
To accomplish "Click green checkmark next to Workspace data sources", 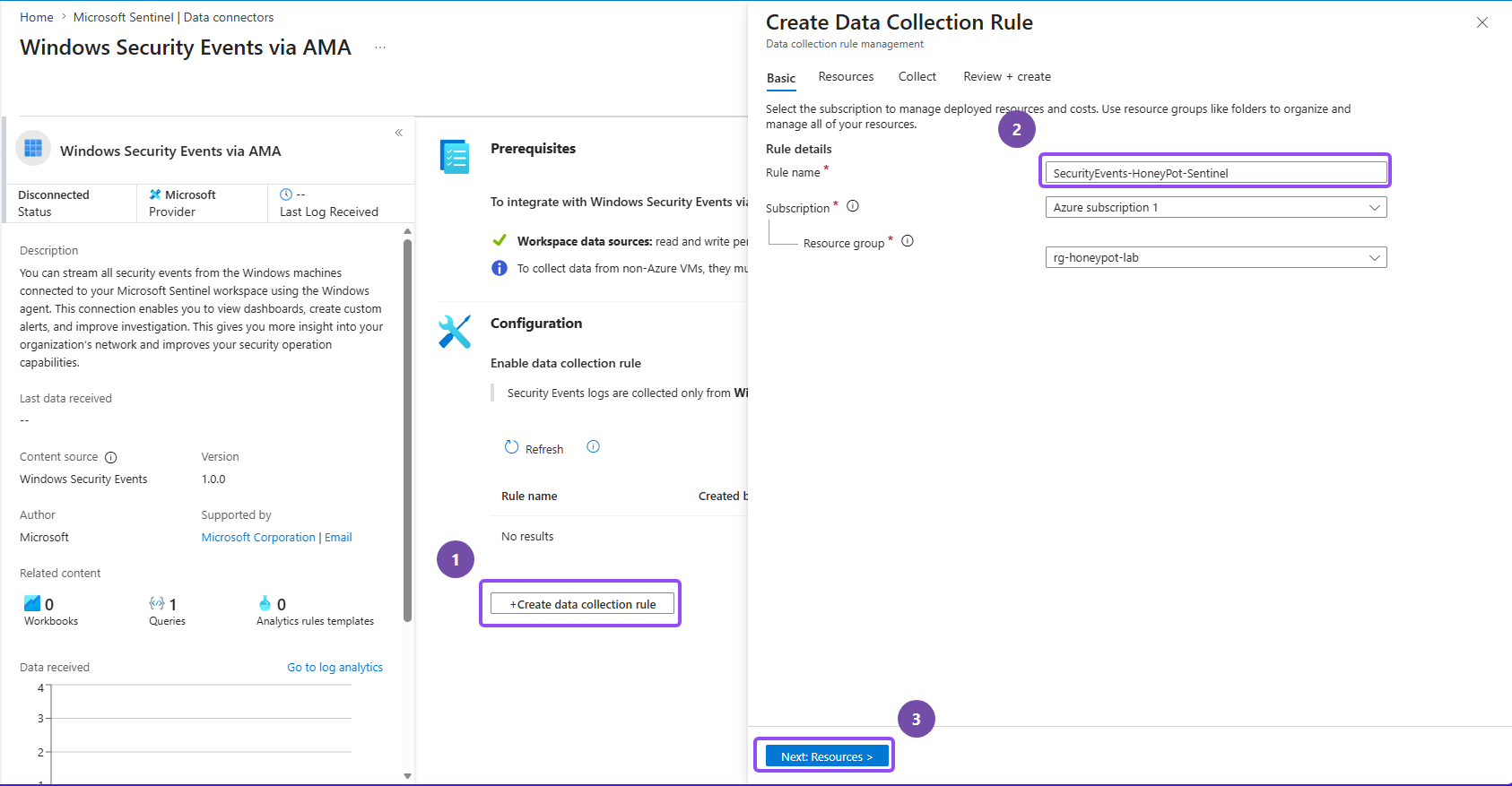I will 500,240.
